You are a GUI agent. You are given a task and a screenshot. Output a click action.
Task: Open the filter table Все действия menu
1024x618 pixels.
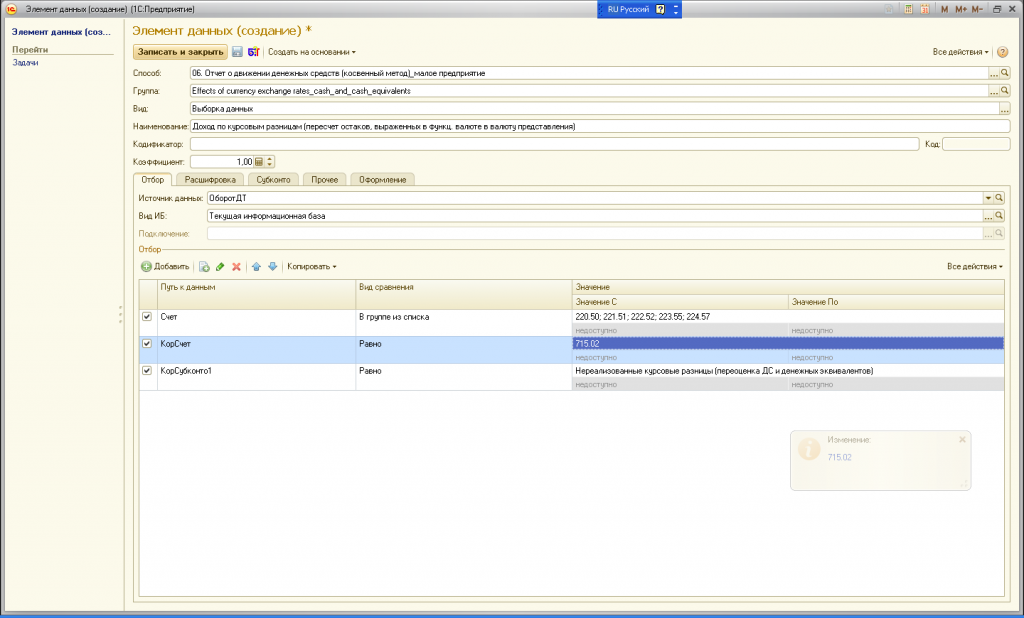coord(974,267)
